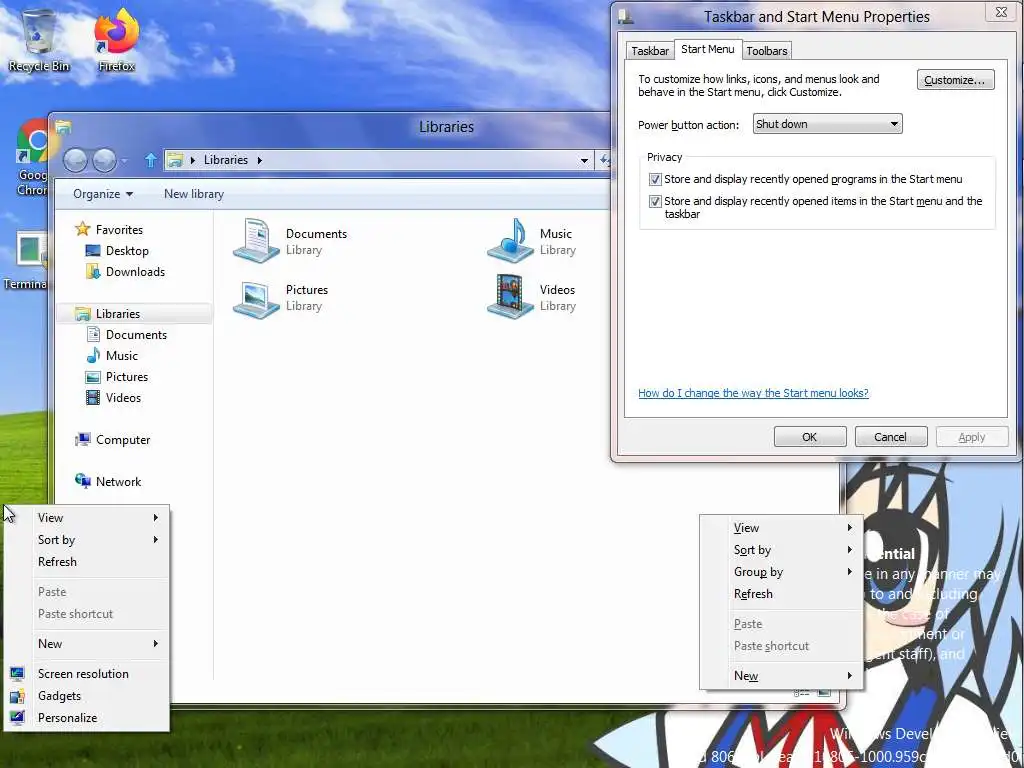
Task: Expand the arrow after Libraries in address bar
Action: pyautogui.click(x=260, y=160)
